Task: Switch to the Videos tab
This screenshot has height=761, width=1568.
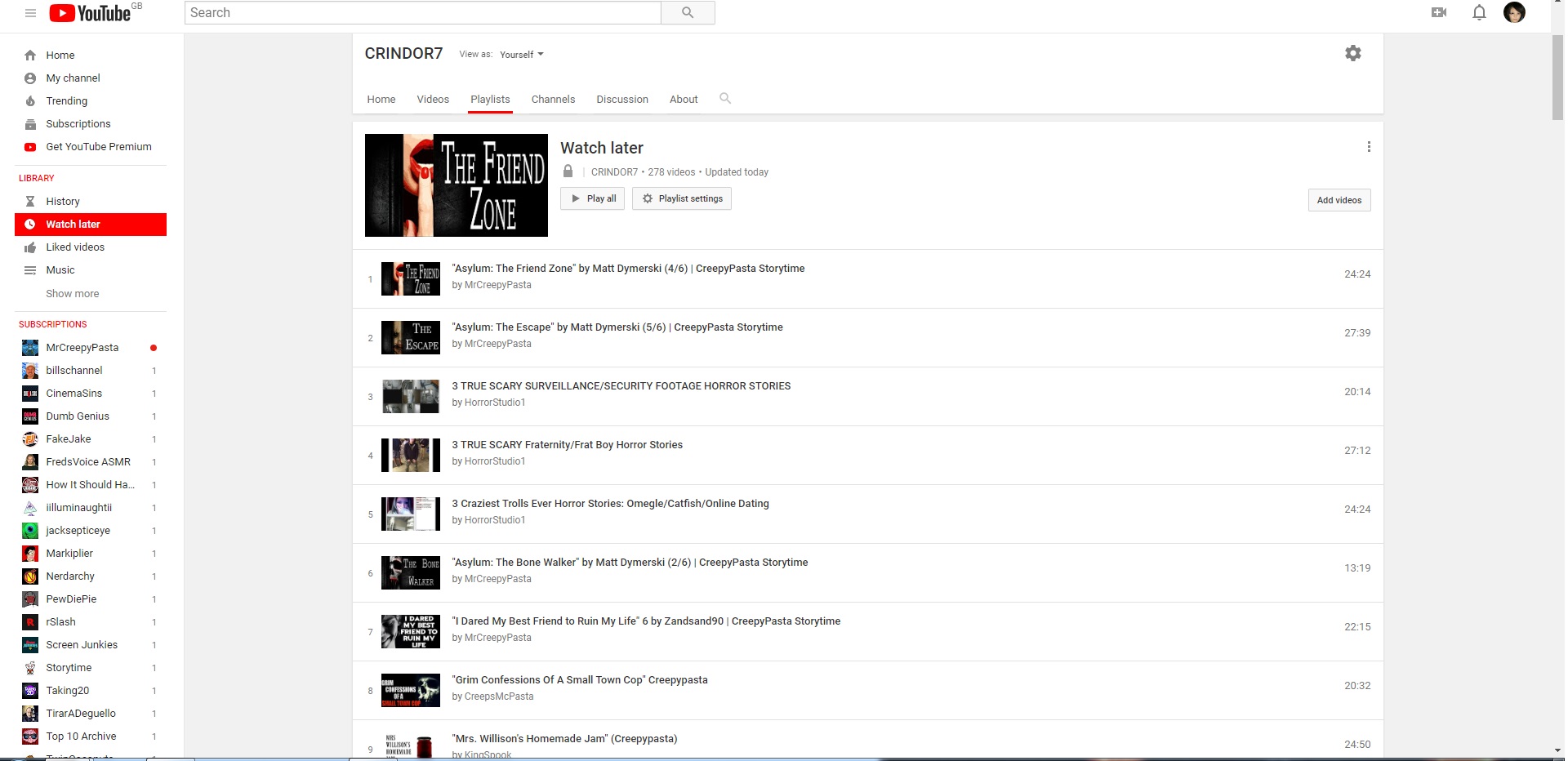Action: pos(432,99)
